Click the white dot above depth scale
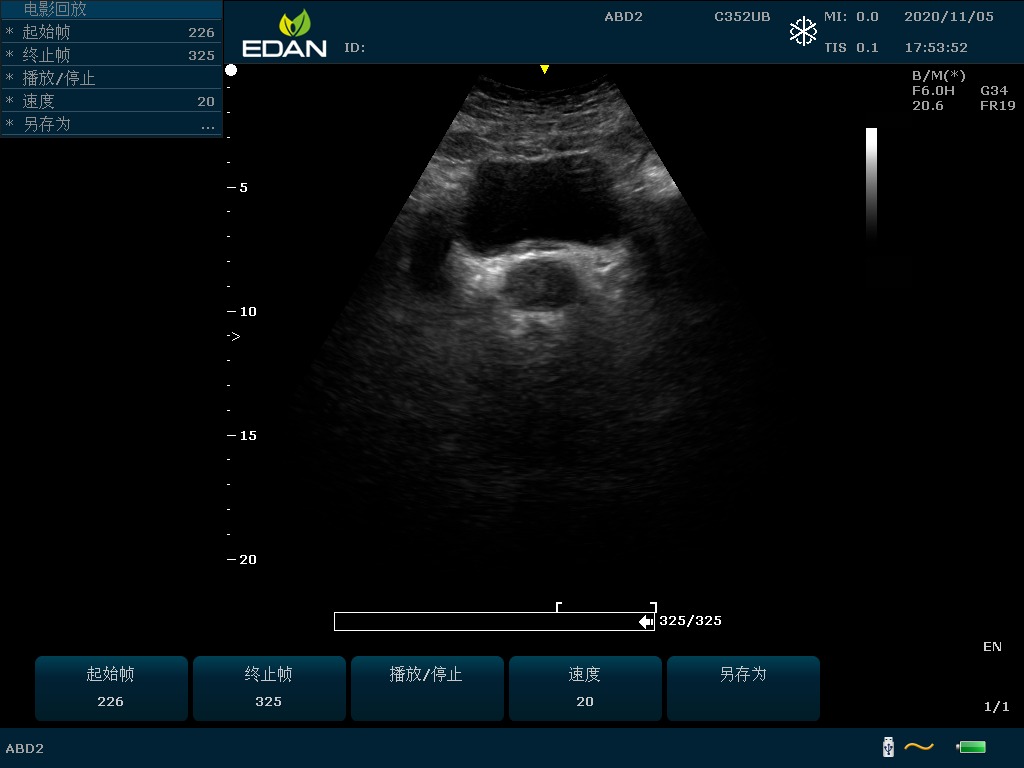The image size is (1024, 768). (x=231, y=70)
